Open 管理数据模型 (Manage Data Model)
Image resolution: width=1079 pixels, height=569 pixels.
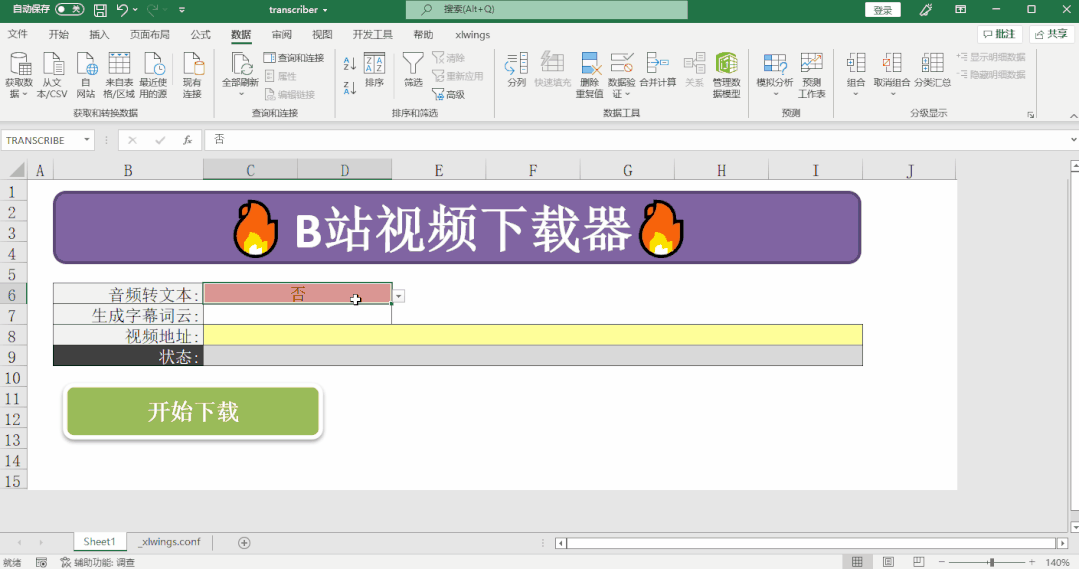(727, 74)
